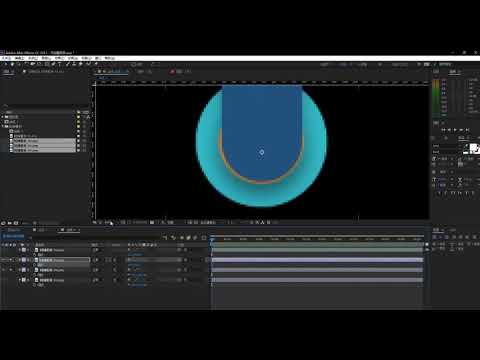Screen dimensions: 480x360
Task: Collapse the second timeline layer's properties
Action: tap(19, 260)
